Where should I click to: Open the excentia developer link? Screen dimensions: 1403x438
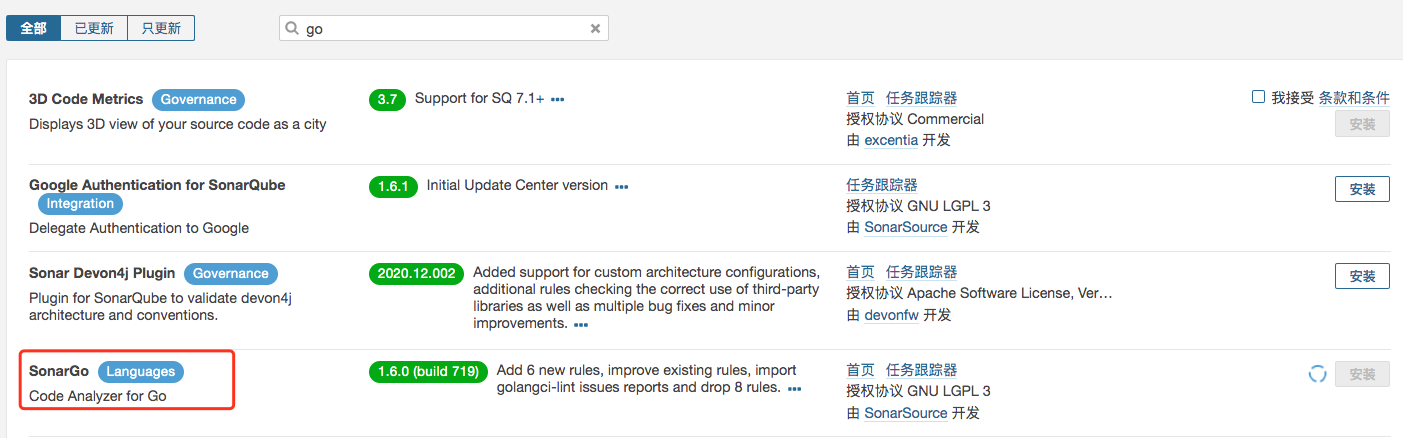(891, 140)
